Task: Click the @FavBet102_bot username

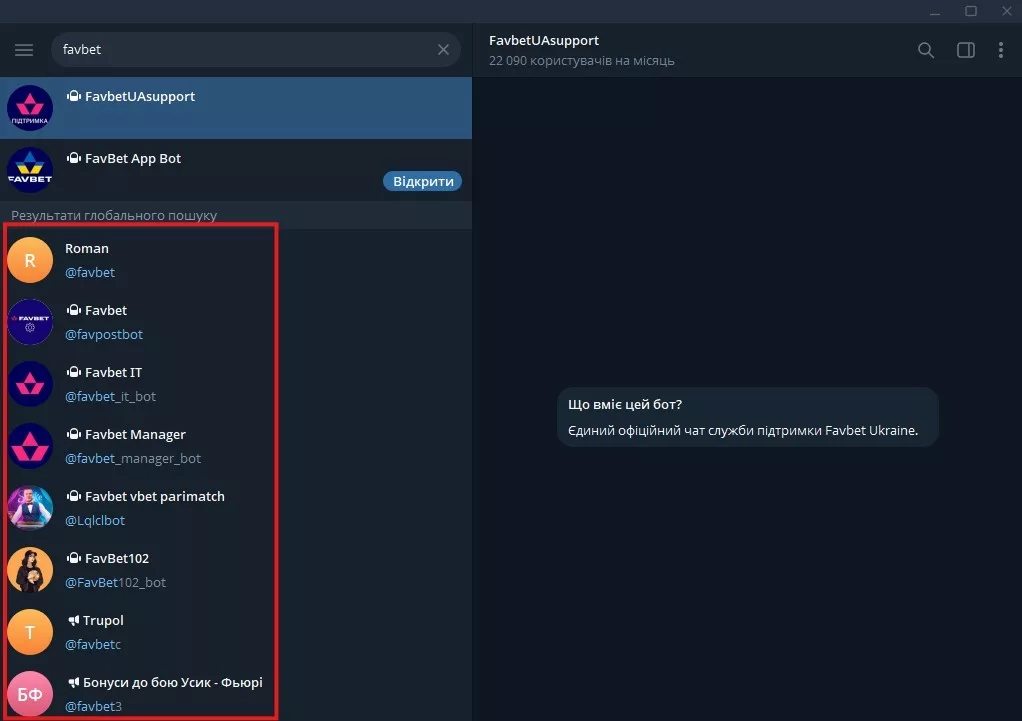Action: 115,582
